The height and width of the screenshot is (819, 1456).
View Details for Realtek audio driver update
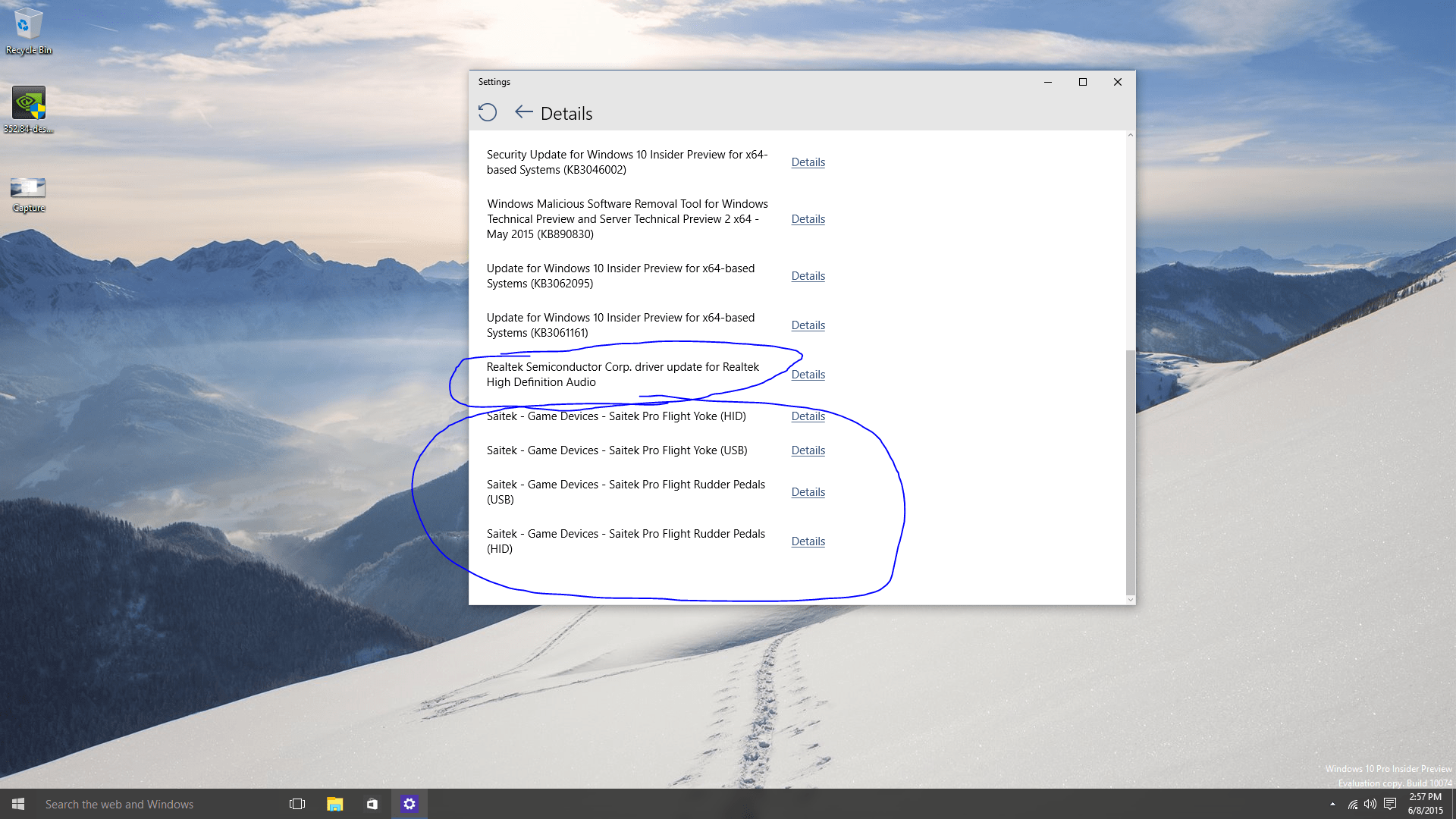[x=808, y=375]
